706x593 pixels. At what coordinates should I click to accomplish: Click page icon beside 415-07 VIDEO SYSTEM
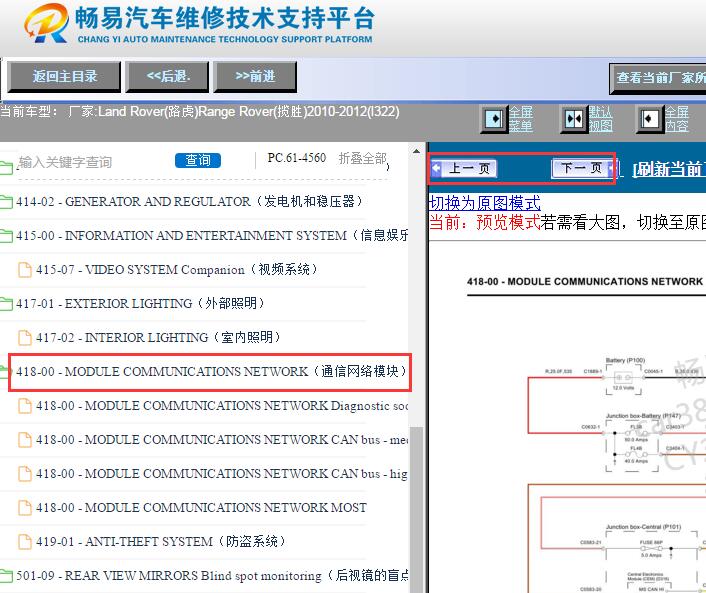[x=25, y=270]
